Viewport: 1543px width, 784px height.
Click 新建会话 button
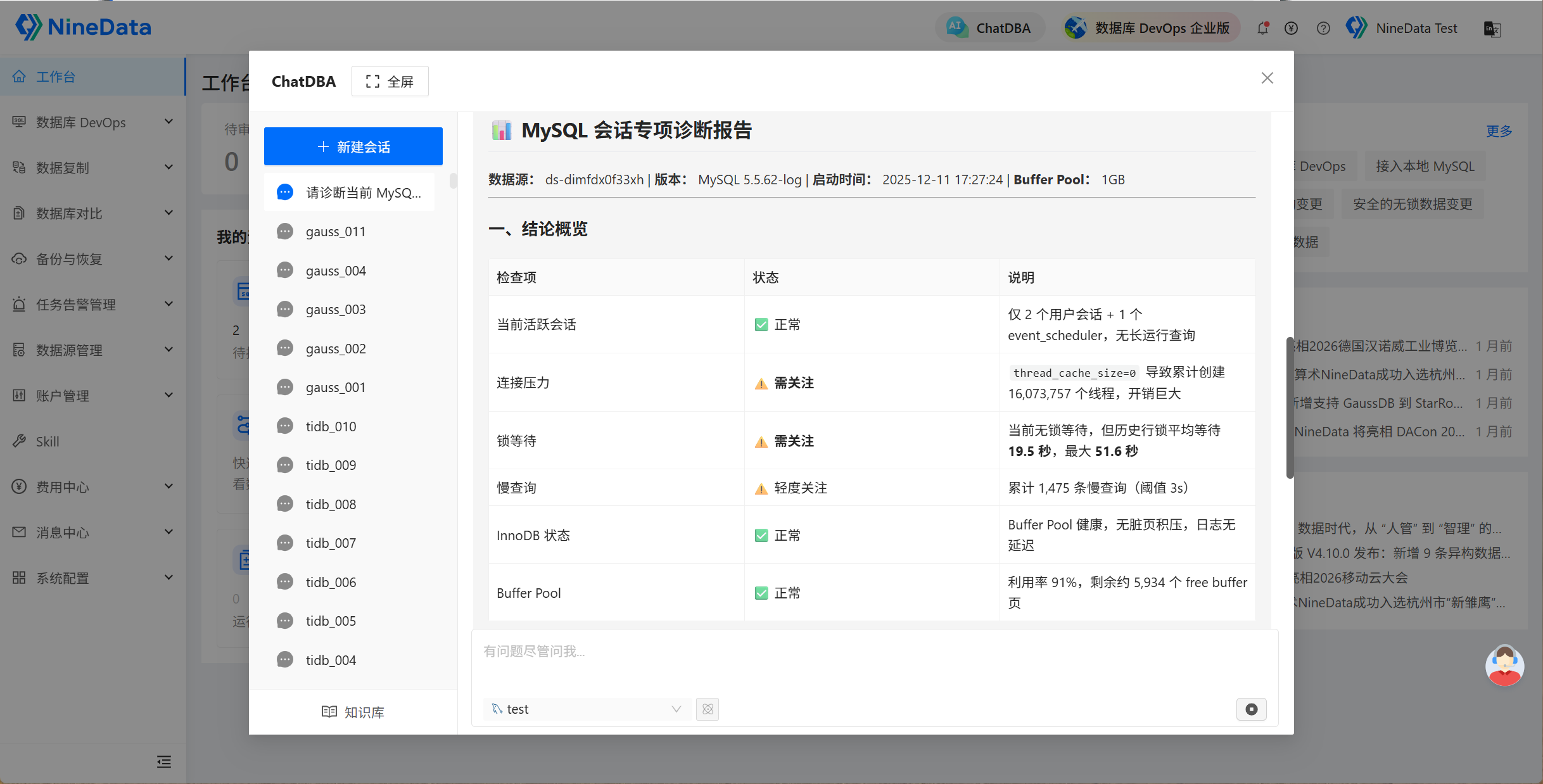click(x=353, y=146)
